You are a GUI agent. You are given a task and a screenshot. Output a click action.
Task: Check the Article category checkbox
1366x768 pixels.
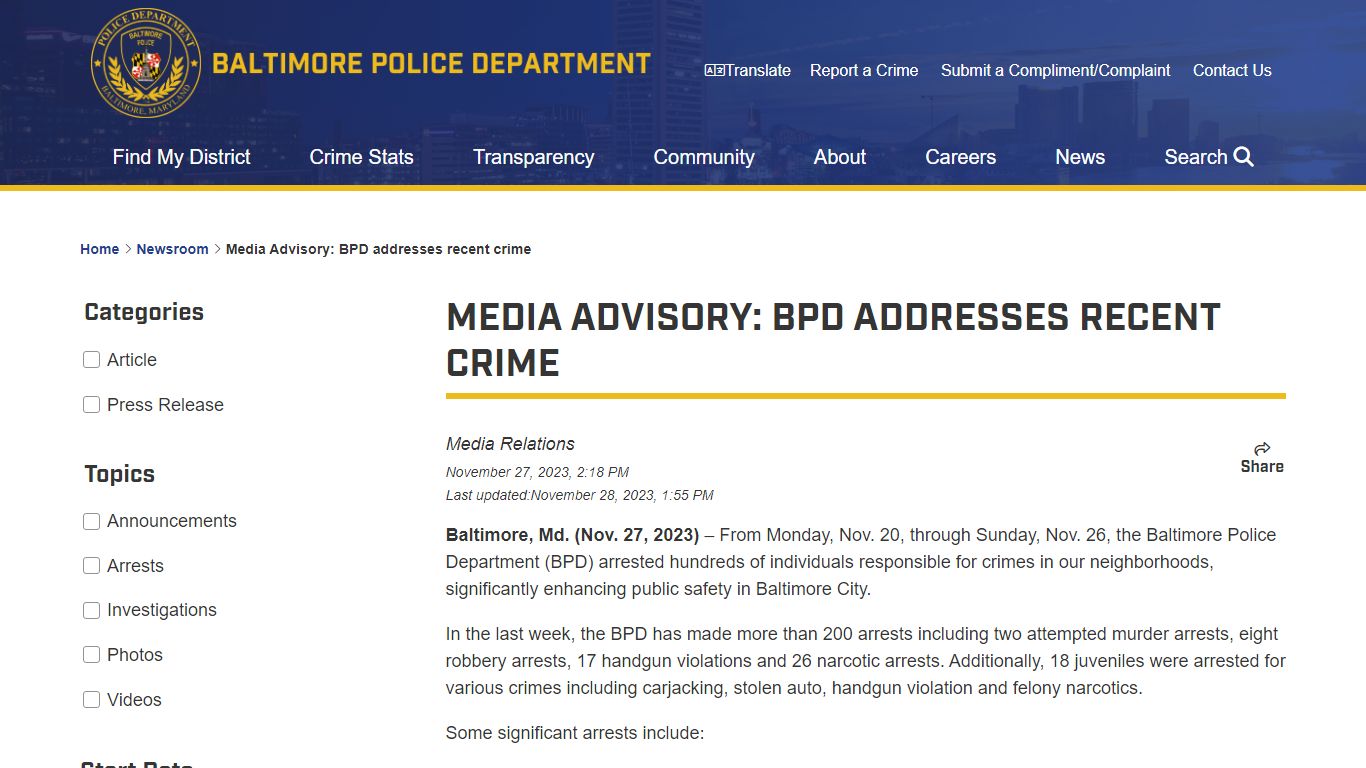[x=91, y=360]
